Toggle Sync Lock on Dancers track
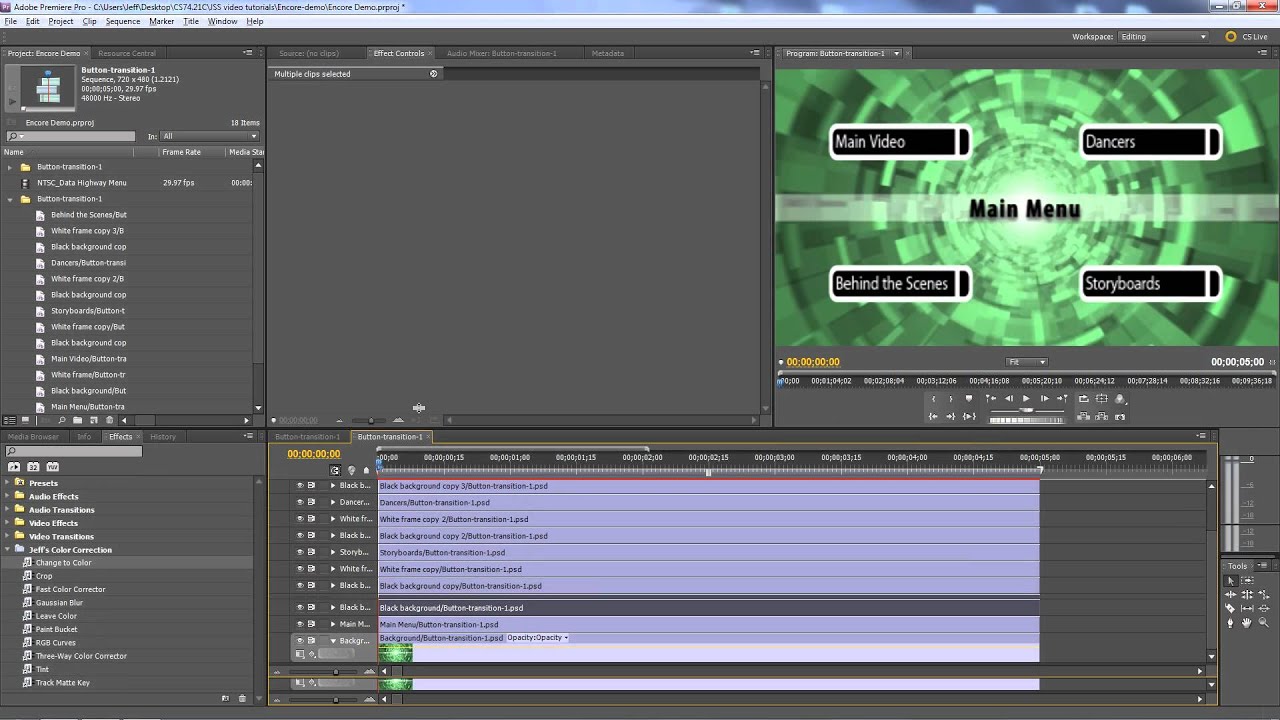This screenshot has width=1280, height=720. [x=311, y=502]
